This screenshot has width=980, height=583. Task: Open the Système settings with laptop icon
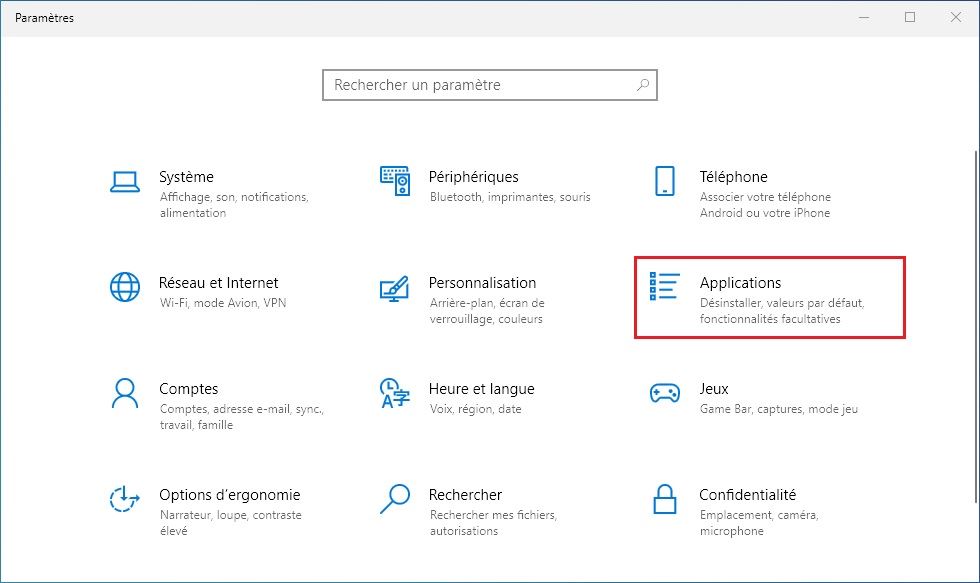[124, 180]
